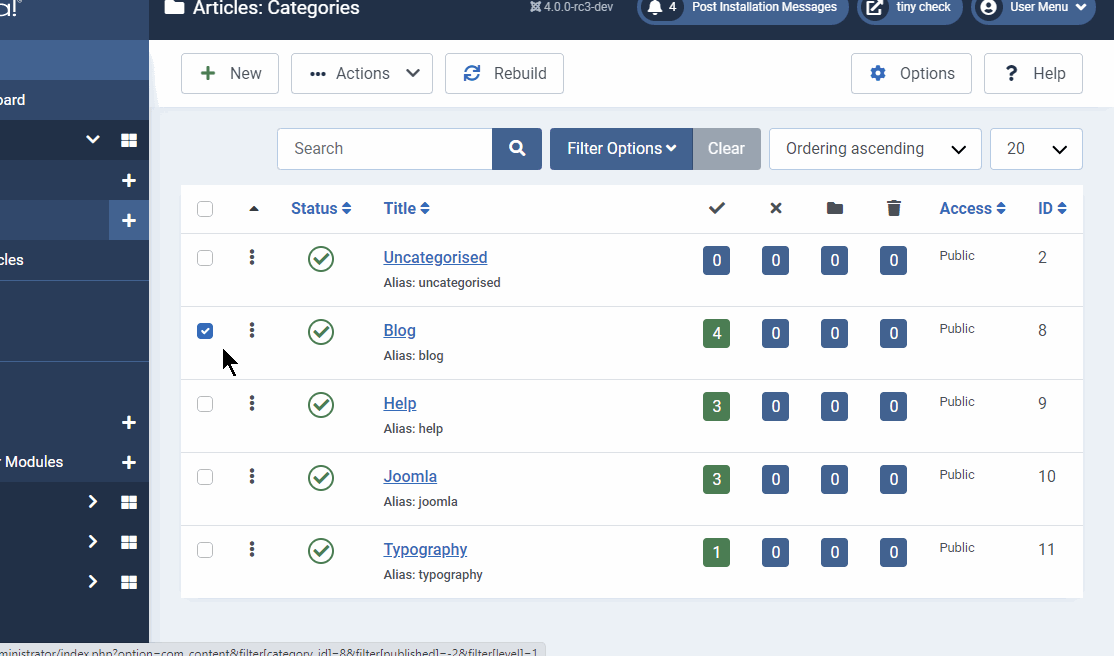
Task: Open three-dot menu for Joomla row
Action: coord(252,476)
